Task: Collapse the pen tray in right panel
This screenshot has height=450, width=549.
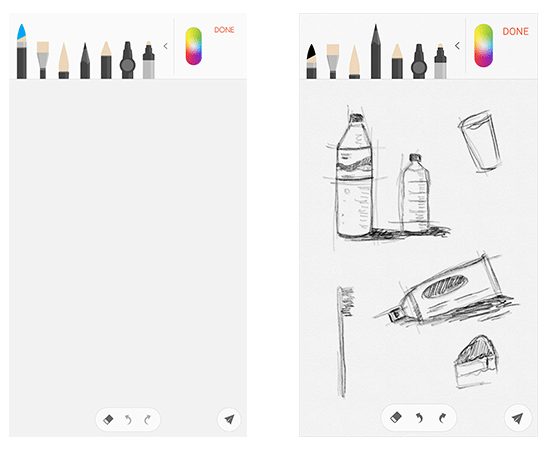Action: (x=457, y=46)
